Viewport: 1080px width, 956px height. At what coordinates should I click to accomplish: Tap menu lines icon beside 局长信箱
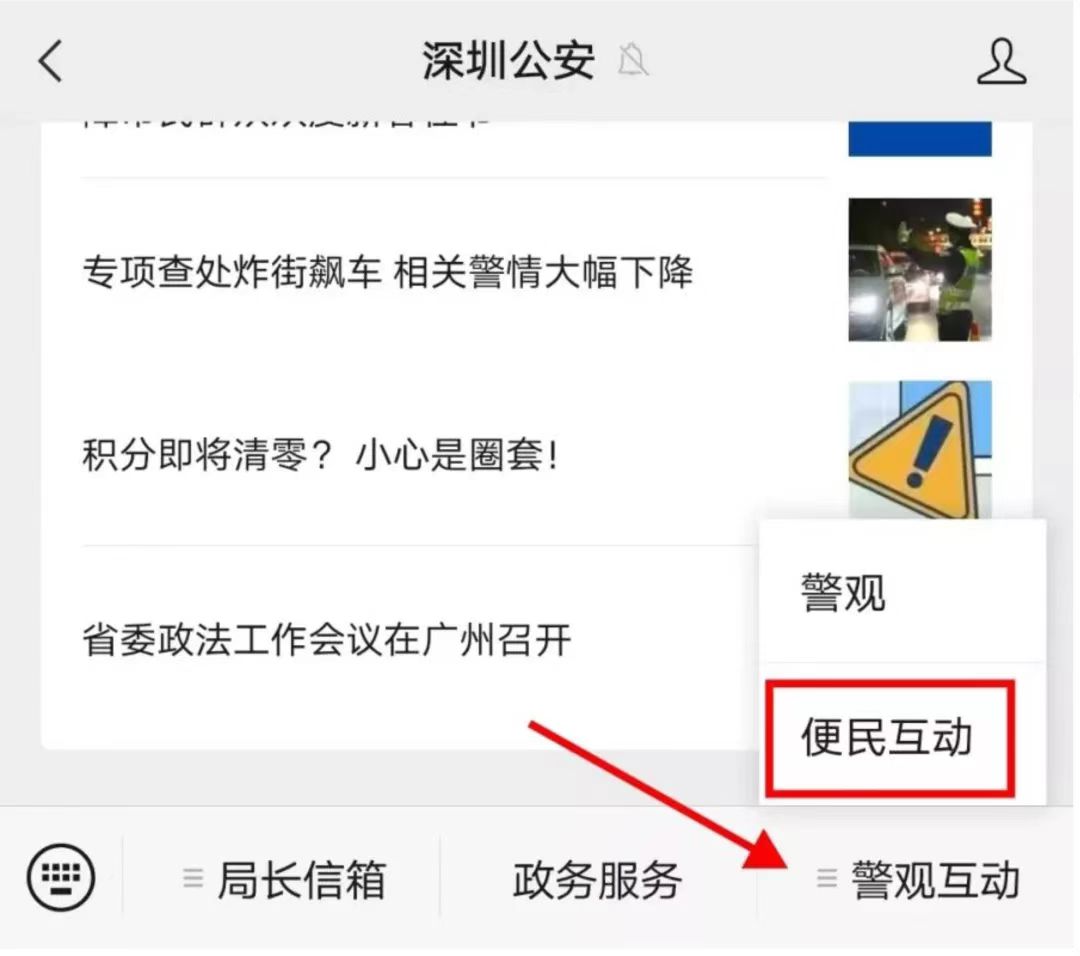coord(193,877)
